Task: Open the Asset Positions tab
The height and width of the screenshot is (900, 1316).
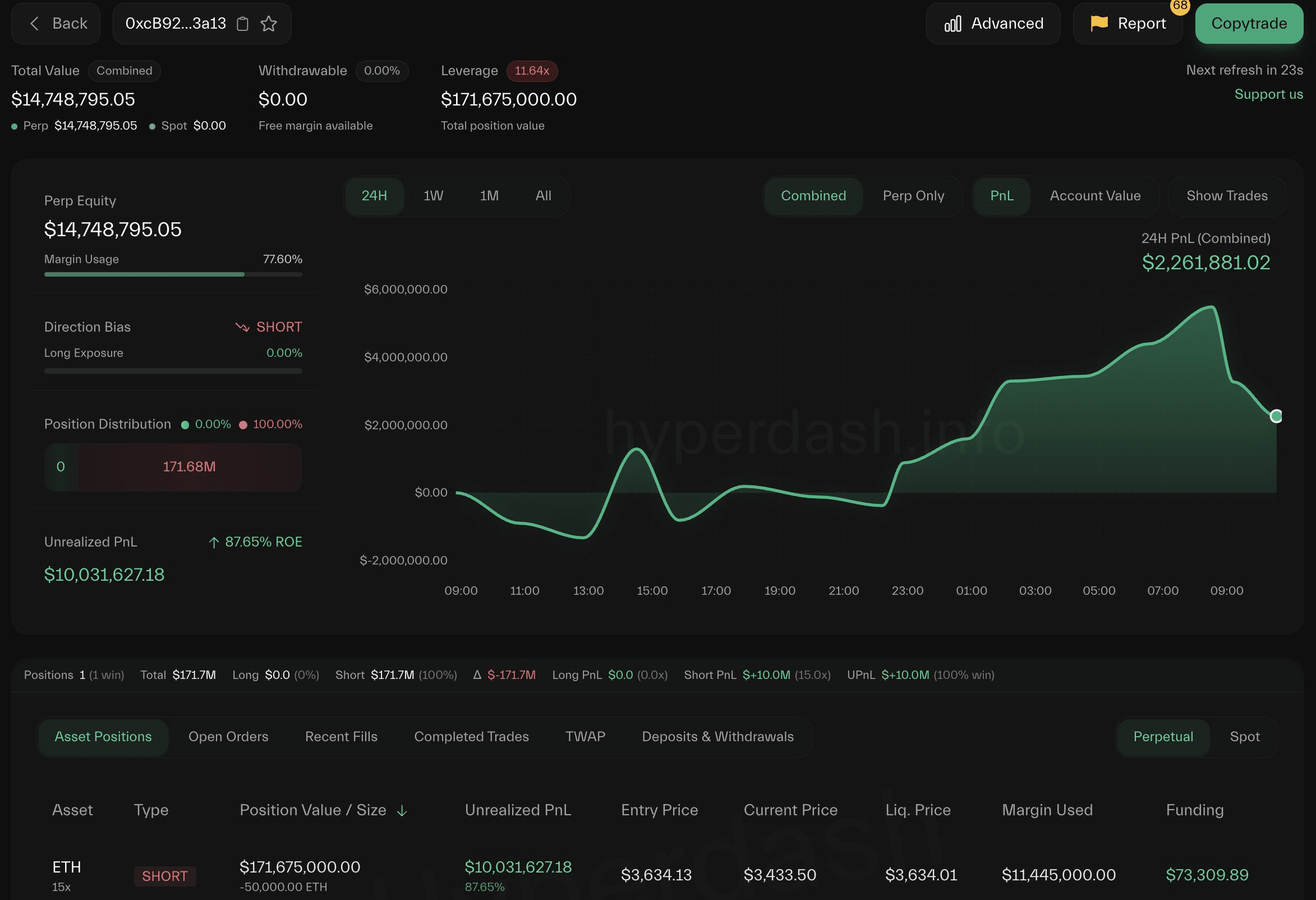Action: tap(103, 737)
